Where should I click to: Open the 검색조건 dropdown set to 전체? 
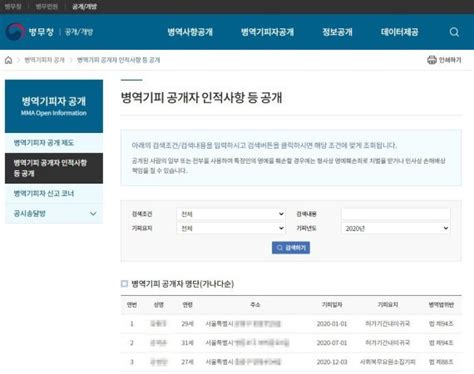pos(231,214)
